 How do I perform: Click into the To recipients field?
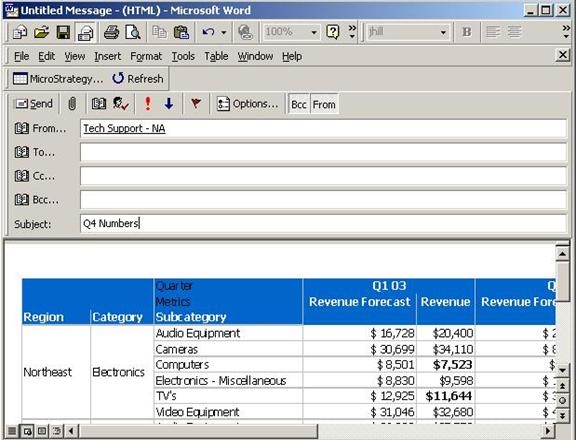[x=323, y=152]
